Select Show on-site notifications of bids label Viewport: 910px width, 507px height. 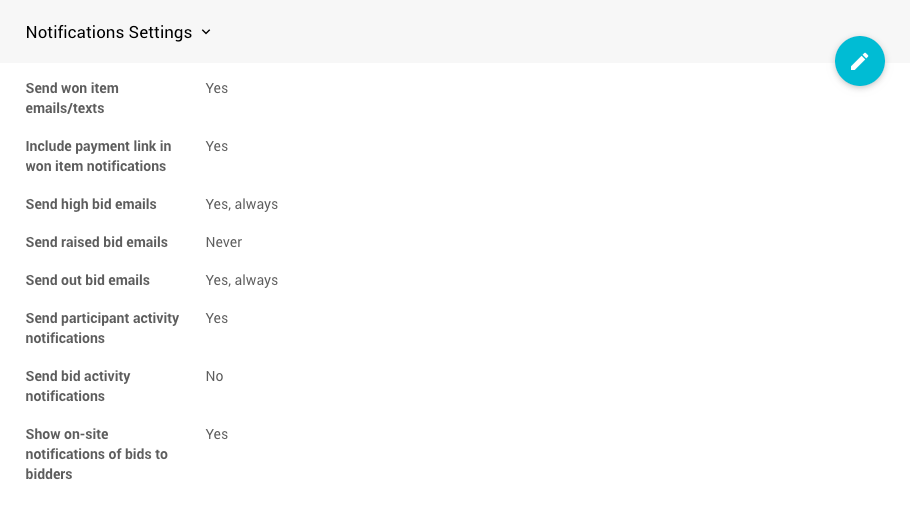click(x=96, y=454)
